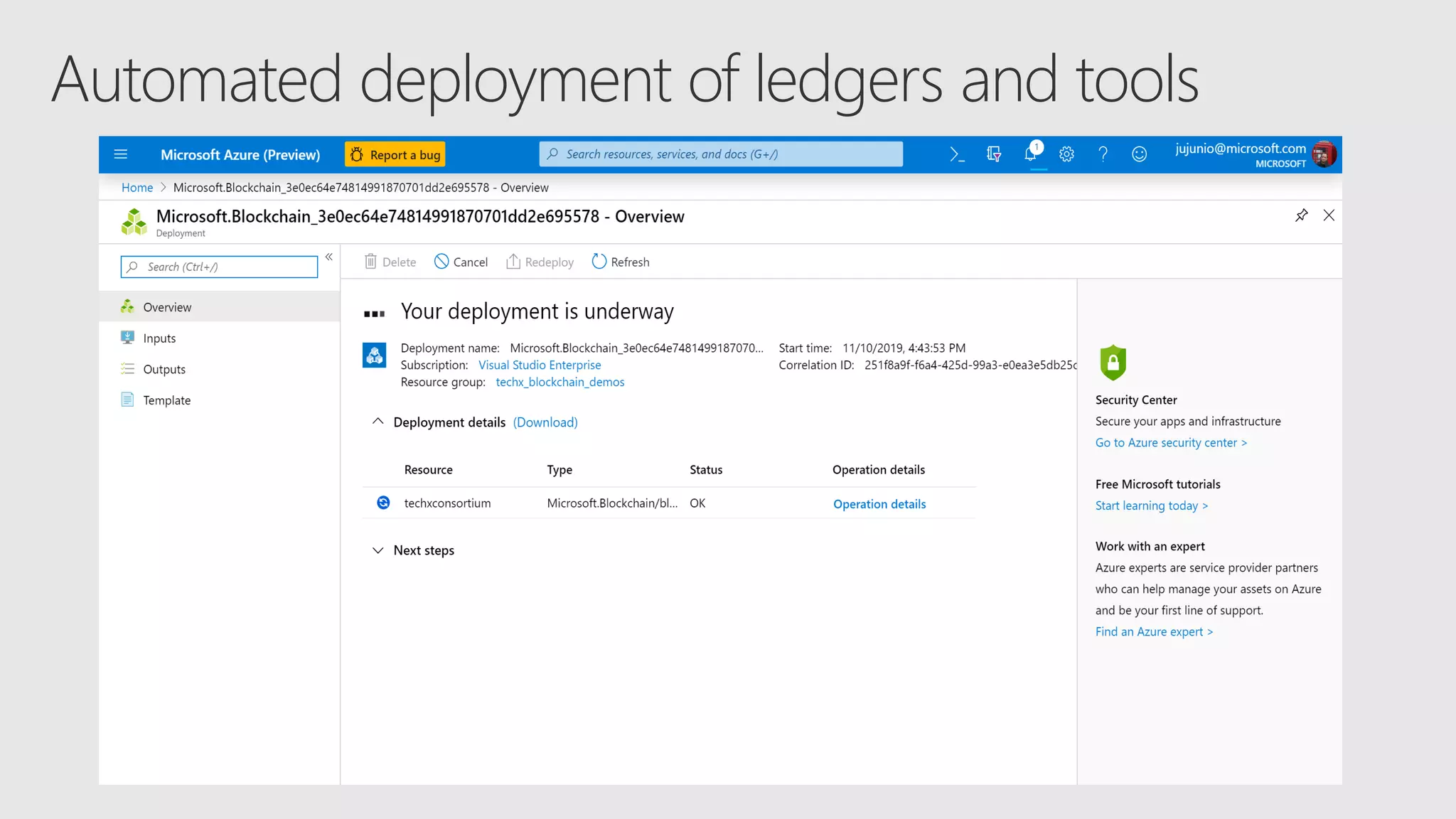Click the Status column header
The image size is (1456, 819).
pos(706,470)
